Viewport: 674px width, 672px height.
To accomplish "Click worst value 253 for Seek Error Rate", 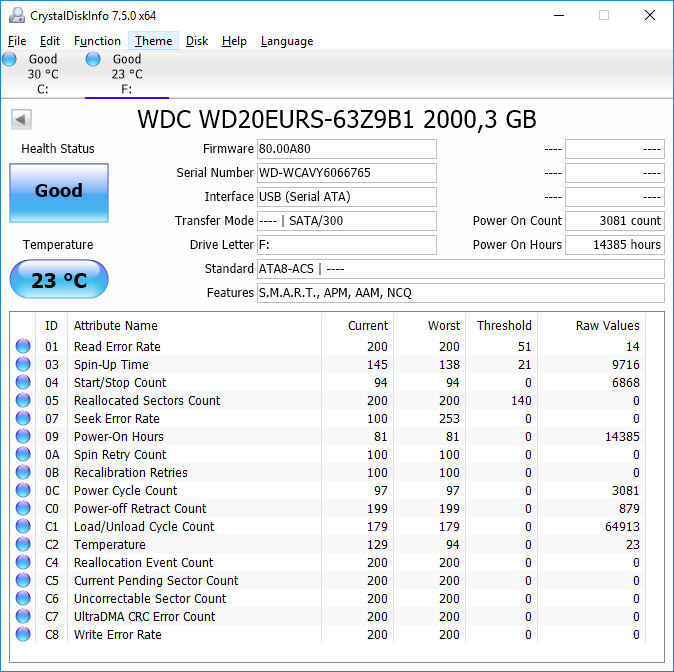I will [x=449, y=418].
